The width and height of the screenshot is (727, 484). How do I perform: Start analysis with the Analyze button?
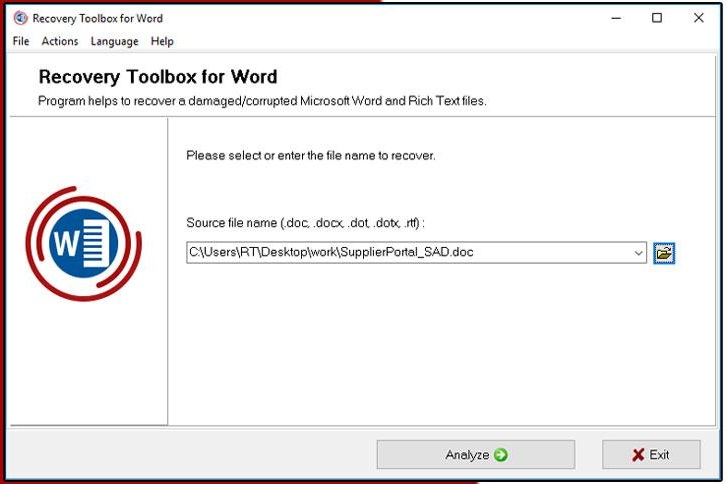pos(476,454)
